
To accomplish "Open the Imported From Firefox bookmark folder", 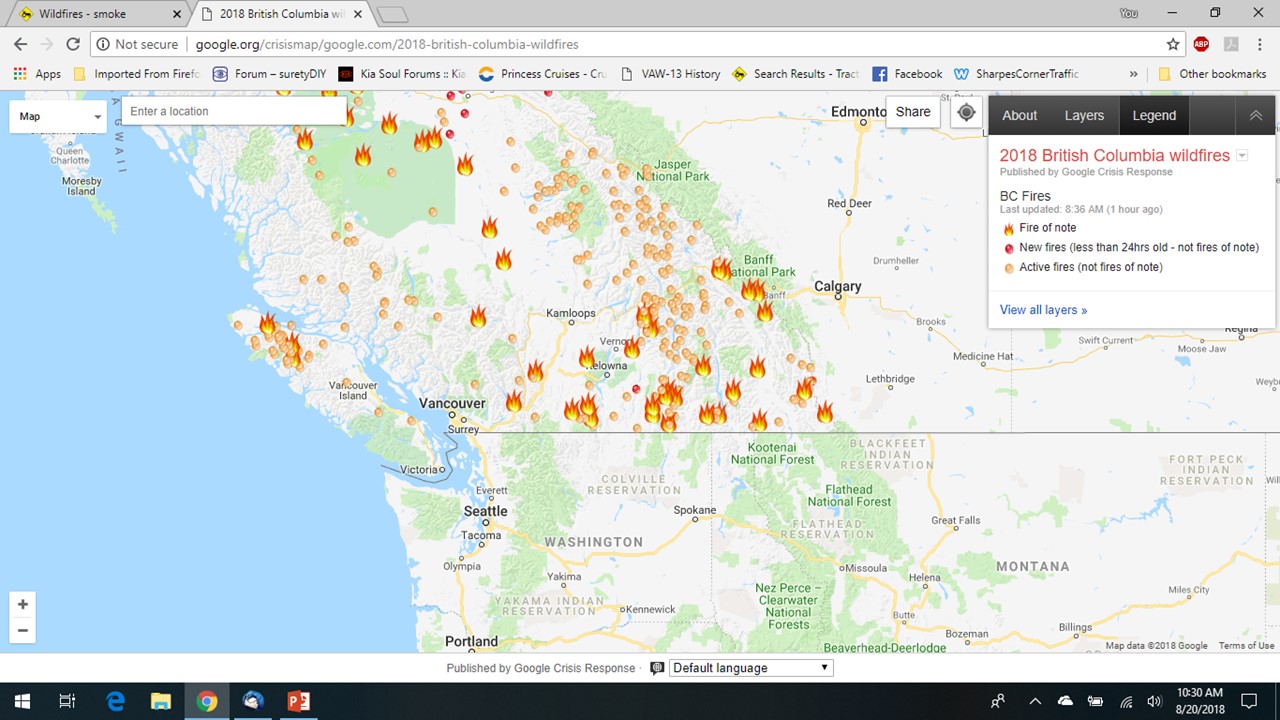I will tap(137, 74).
